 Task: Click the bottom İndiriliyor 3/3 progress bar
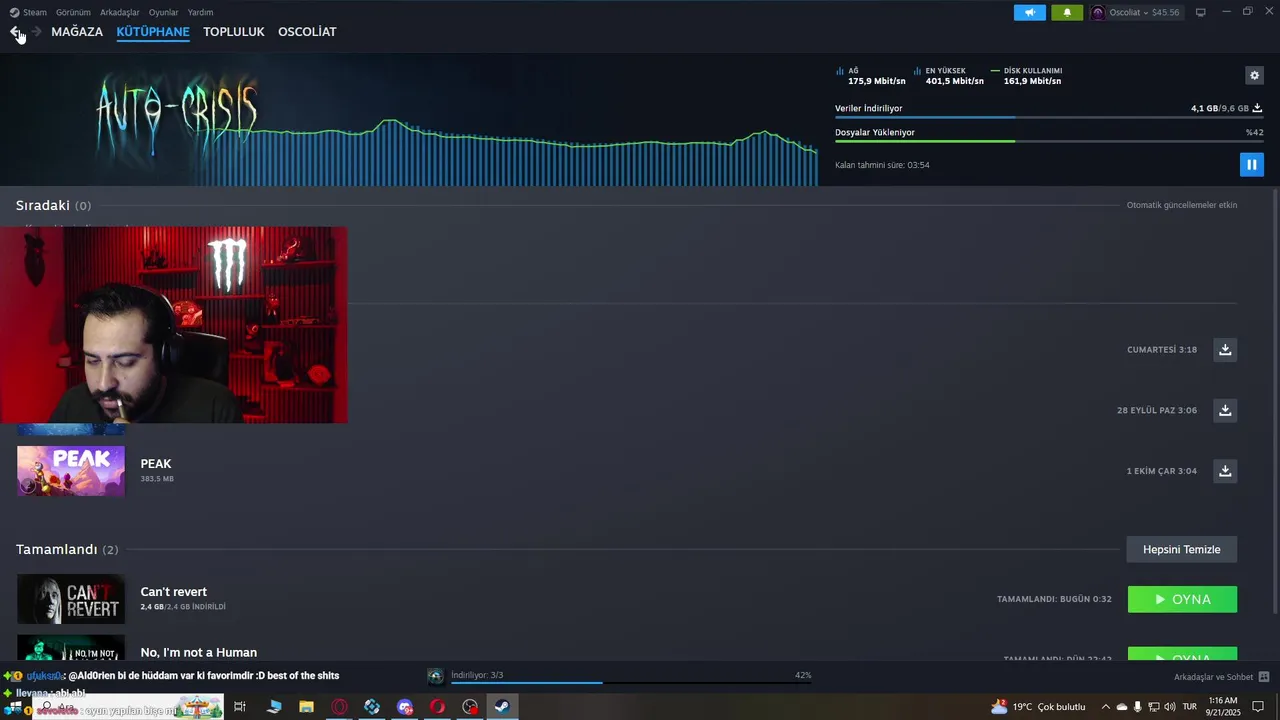[631, 683]
